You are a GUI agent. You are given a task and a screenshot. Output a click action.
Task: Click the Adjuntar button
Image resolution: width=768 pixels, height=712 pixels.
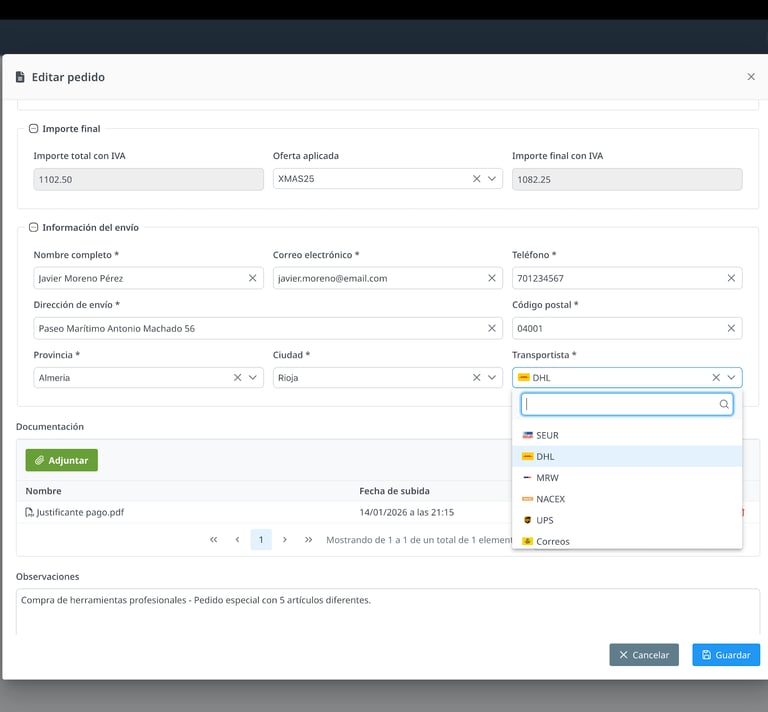tap(62, 460)
